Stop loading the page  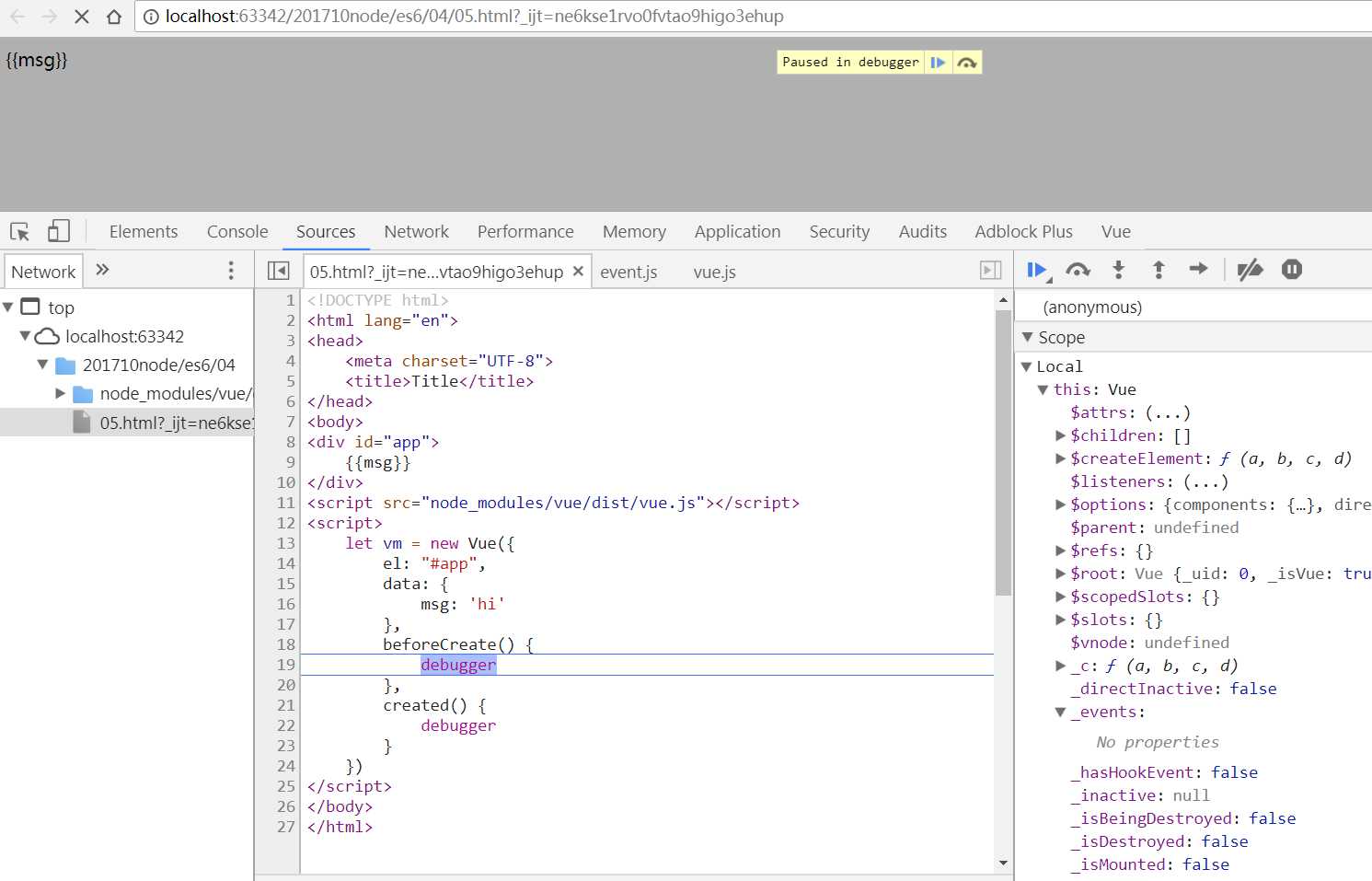(82, 17)
